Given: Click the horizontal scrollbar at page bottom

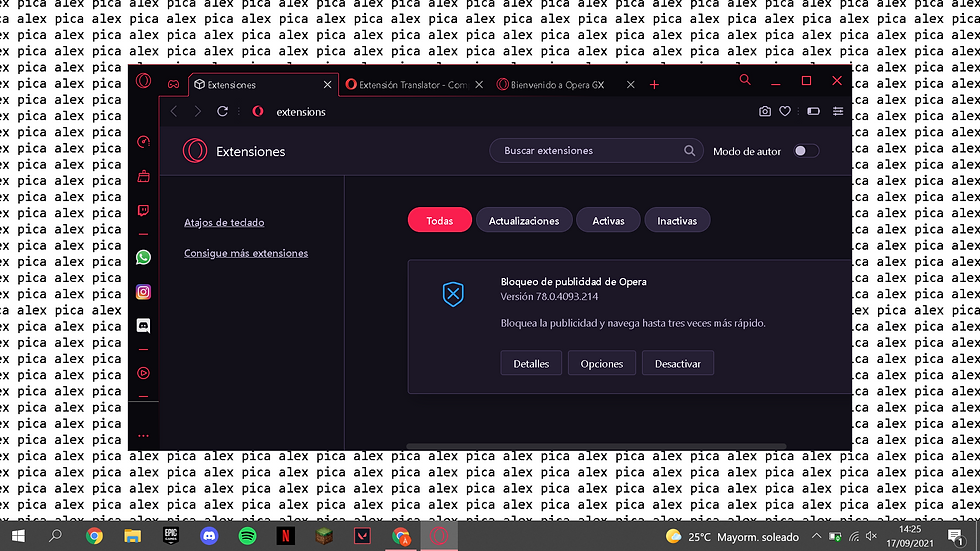Looking at the screenshot, I should (x=596, y=446).
